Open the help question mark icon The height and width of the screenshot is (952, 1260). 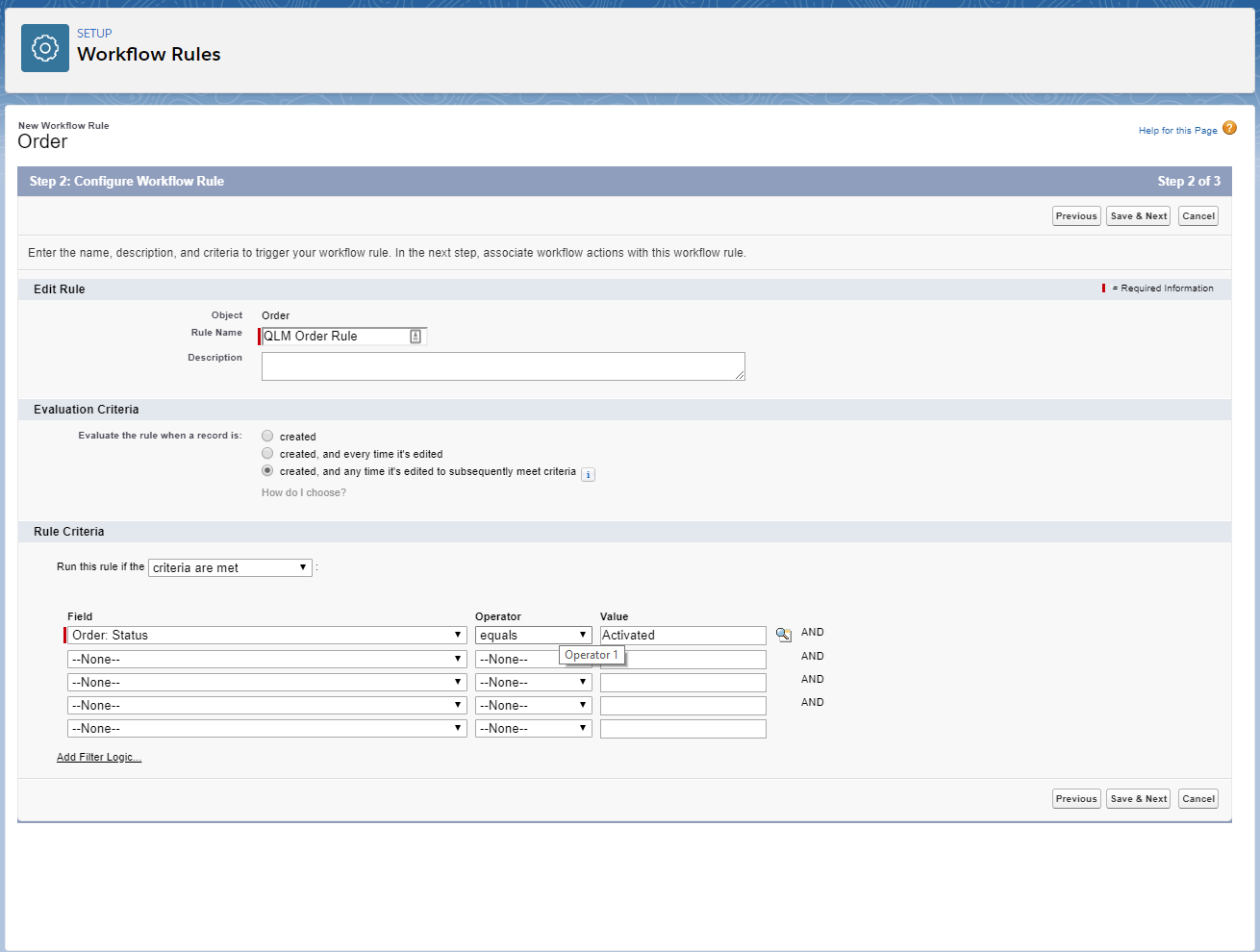[1229, 128]
